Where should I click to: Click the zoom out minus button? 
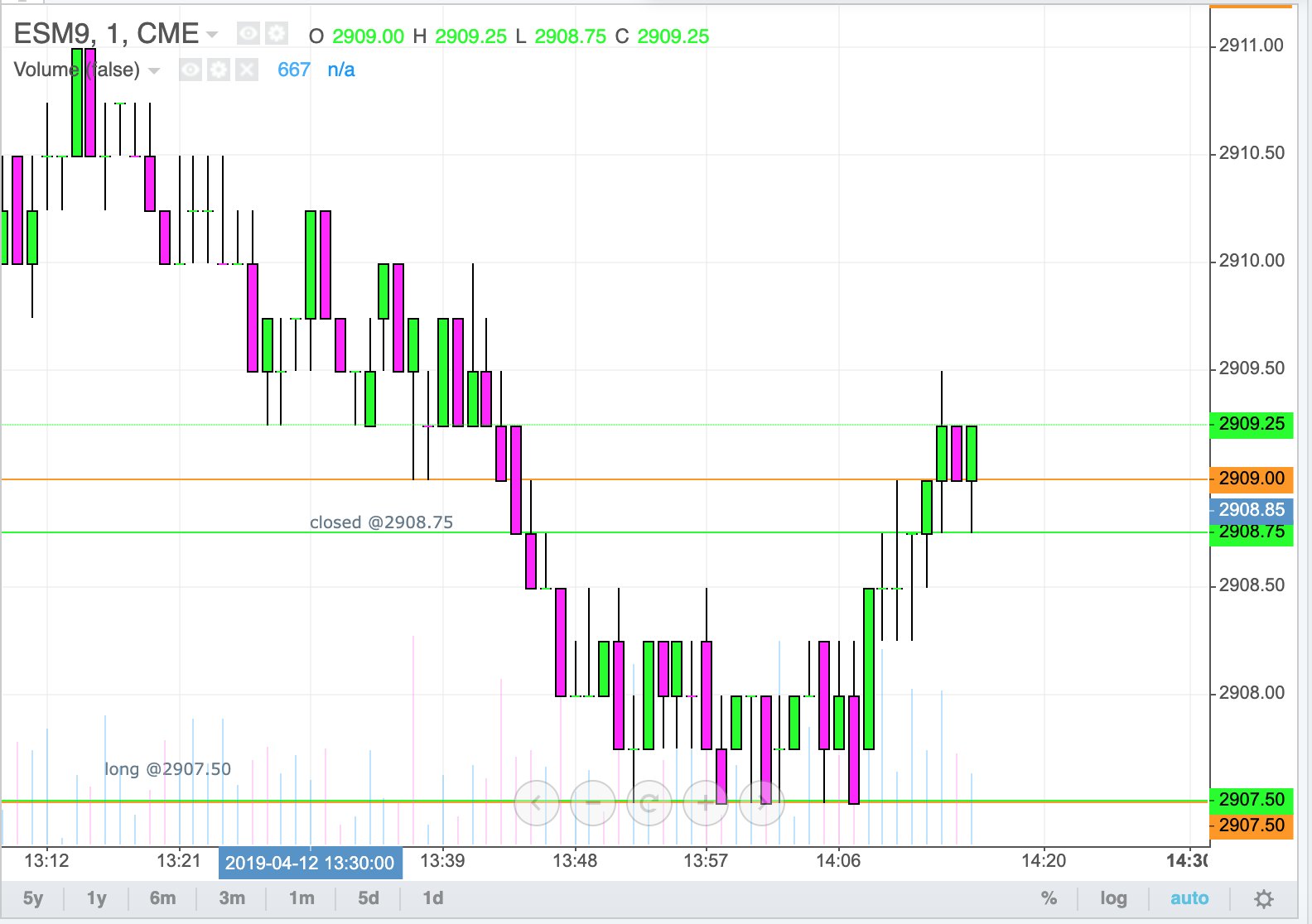593,802
